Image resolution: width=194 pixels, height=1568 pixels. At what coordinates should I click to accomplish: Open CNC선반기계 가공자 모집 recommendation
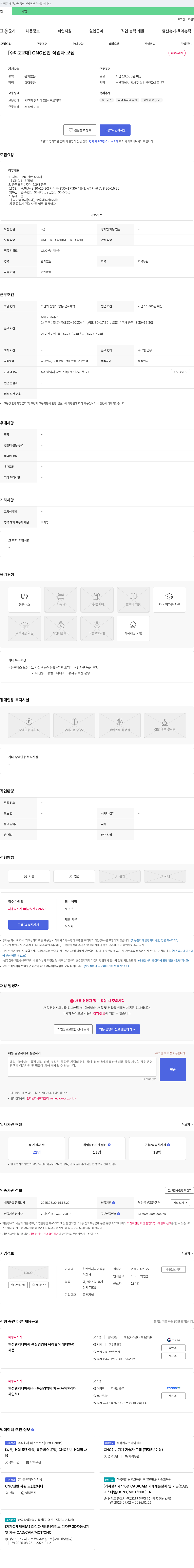133,1450
